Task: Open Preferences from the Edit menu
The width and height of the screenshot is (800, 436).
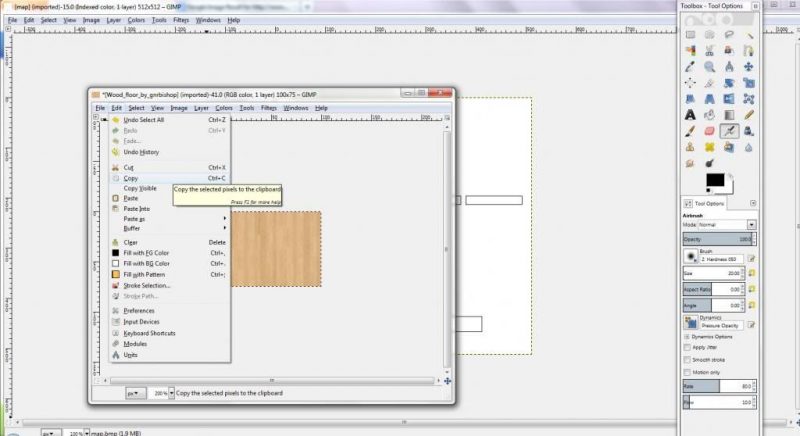Action: [x=138, y=311]
